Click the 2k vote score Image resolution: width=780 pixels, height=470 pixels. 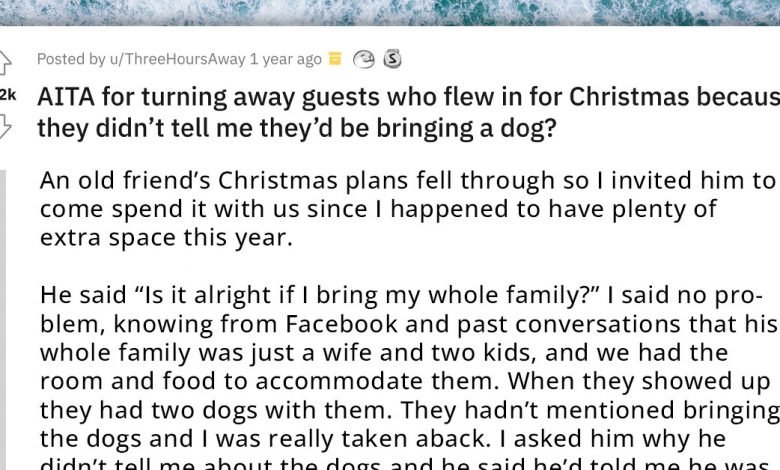(7, 95)
